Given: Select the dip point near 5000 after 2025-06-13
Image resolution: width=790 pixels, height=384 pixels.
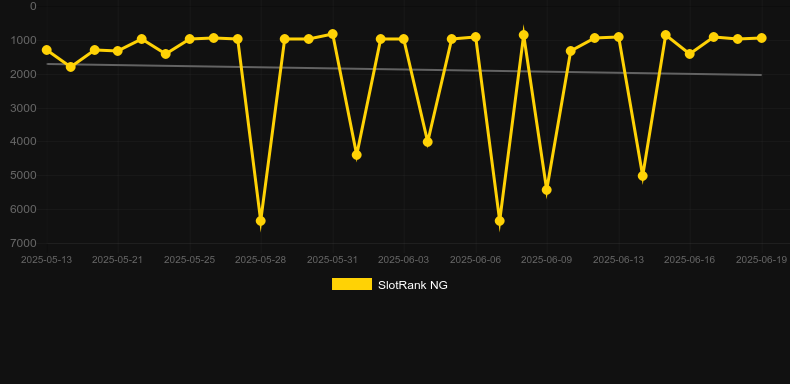Looking at the screenshot, I should pos(642,176).
